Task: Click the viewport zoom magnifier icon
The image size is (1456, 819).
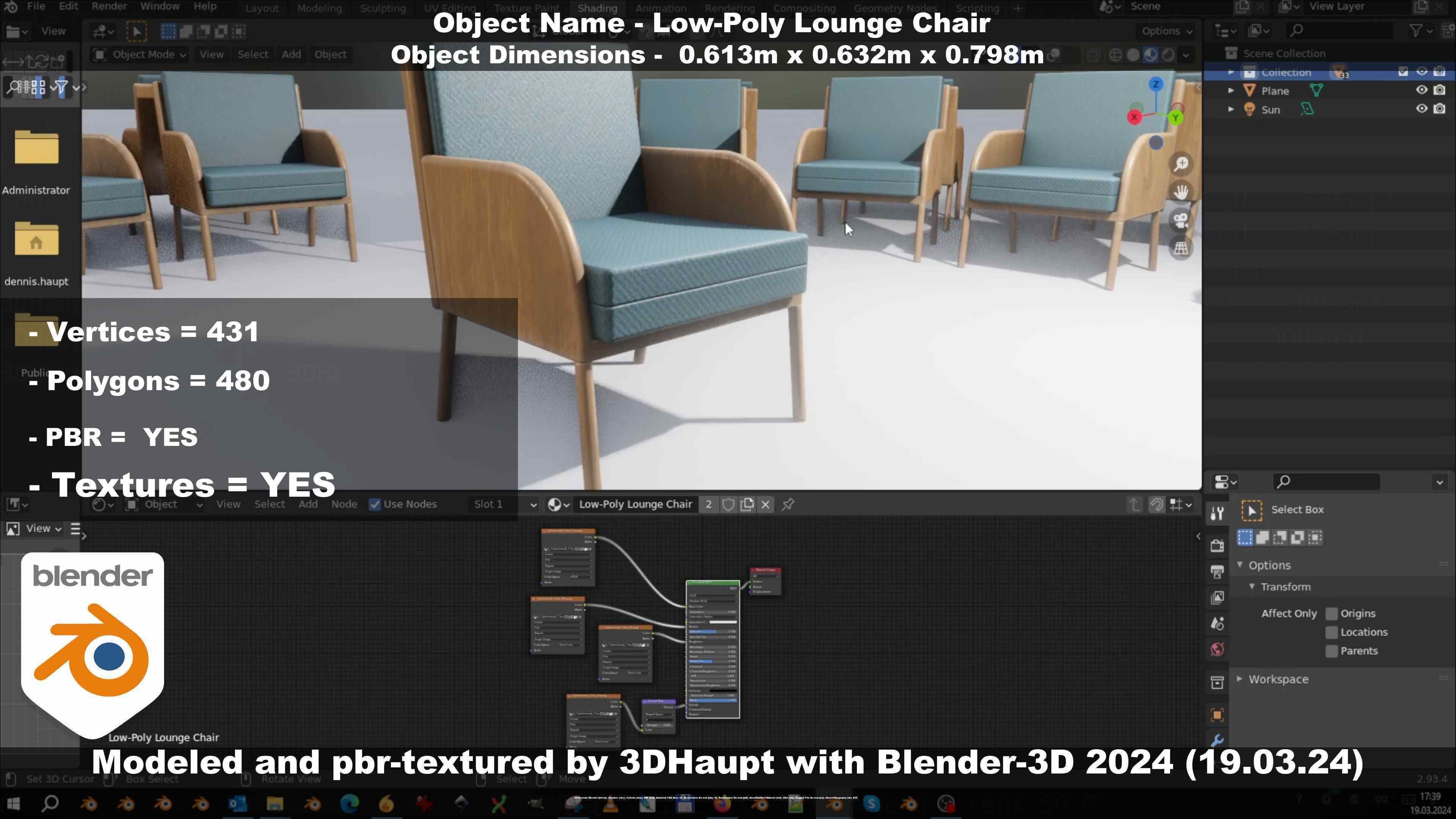Action: [x=1181, y=164]
